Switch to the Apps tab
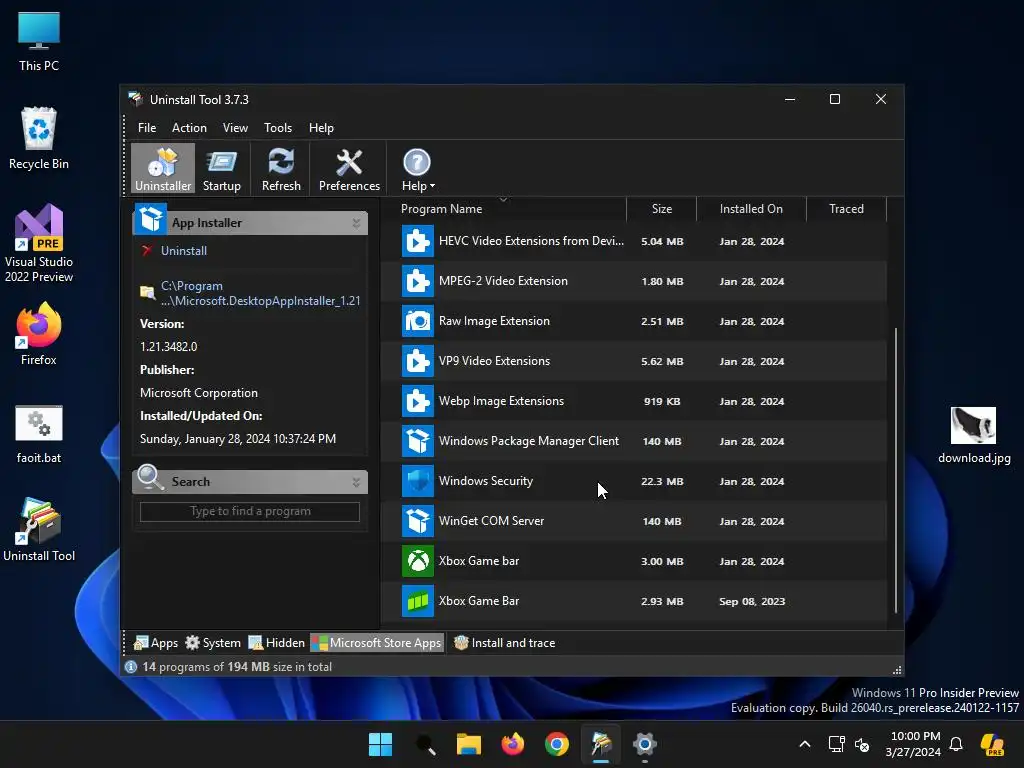This screenshot has height=768, width=1024. click(155, 643)
